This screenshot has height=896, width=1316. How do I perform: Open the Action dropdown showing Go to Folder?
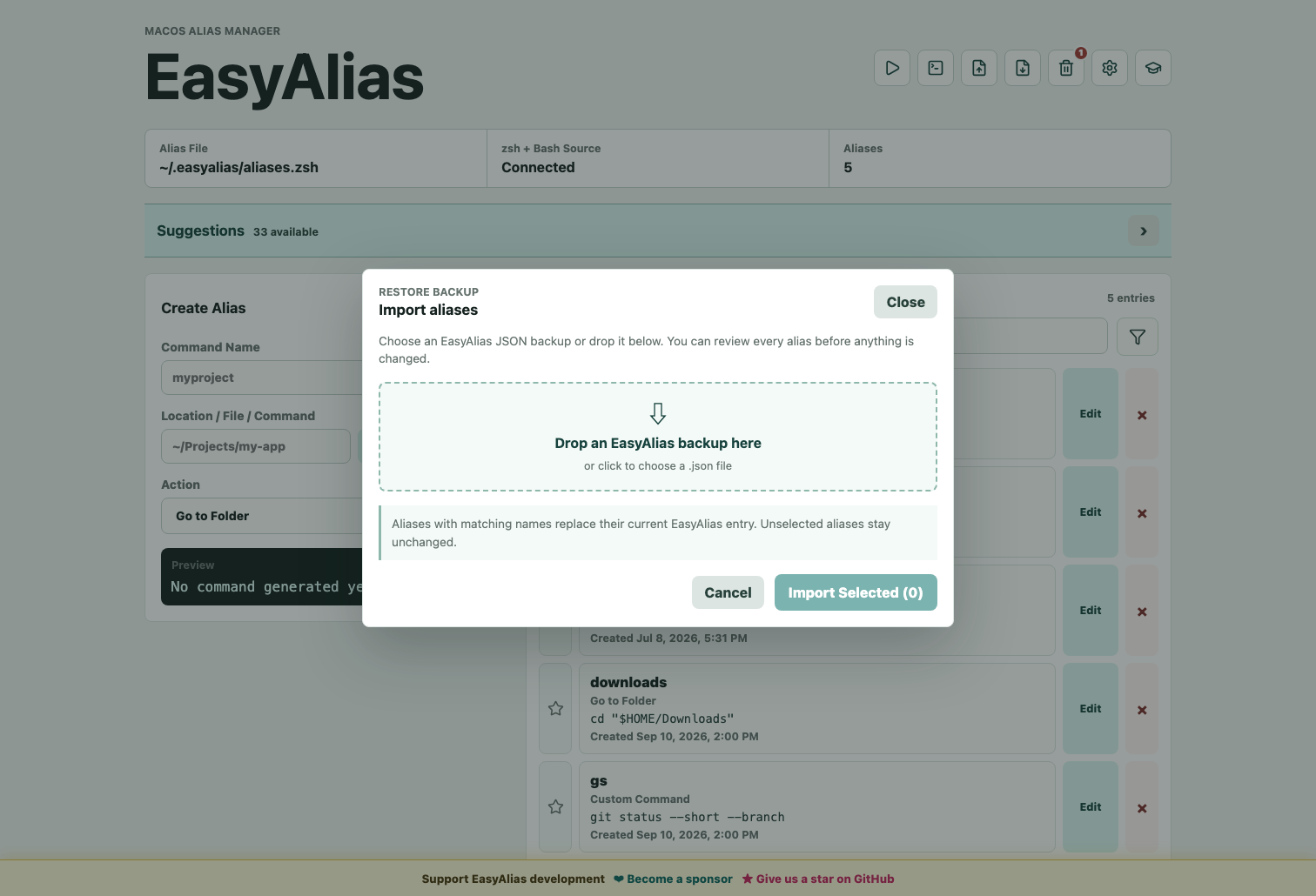click(261, 516)
